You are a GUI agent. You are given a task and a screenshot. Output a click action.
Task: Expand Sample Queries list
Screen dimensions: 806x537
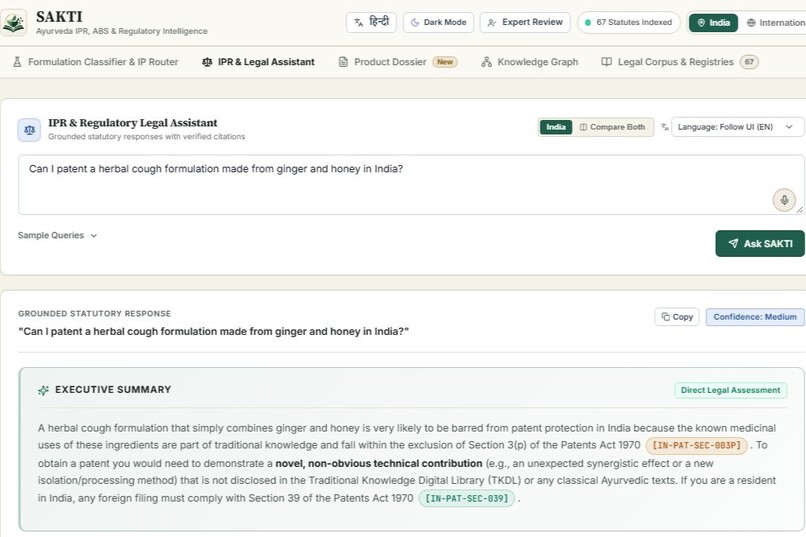point(58,235)
